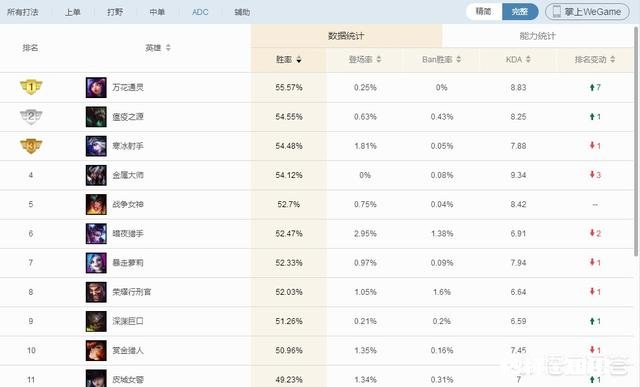Viewport: 640px width, 387px height.
Task: Click the 1.38% ban rate cell
Action: pos(442,234)
